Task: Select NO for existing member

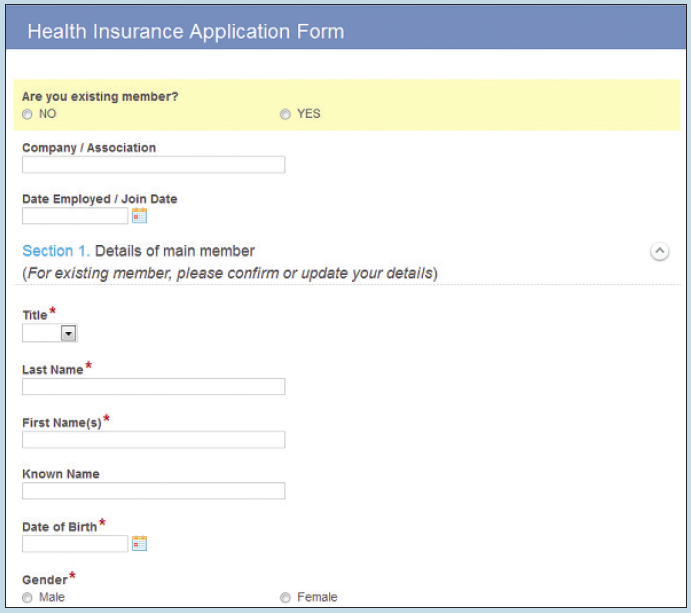Action: tap(27, 114)
